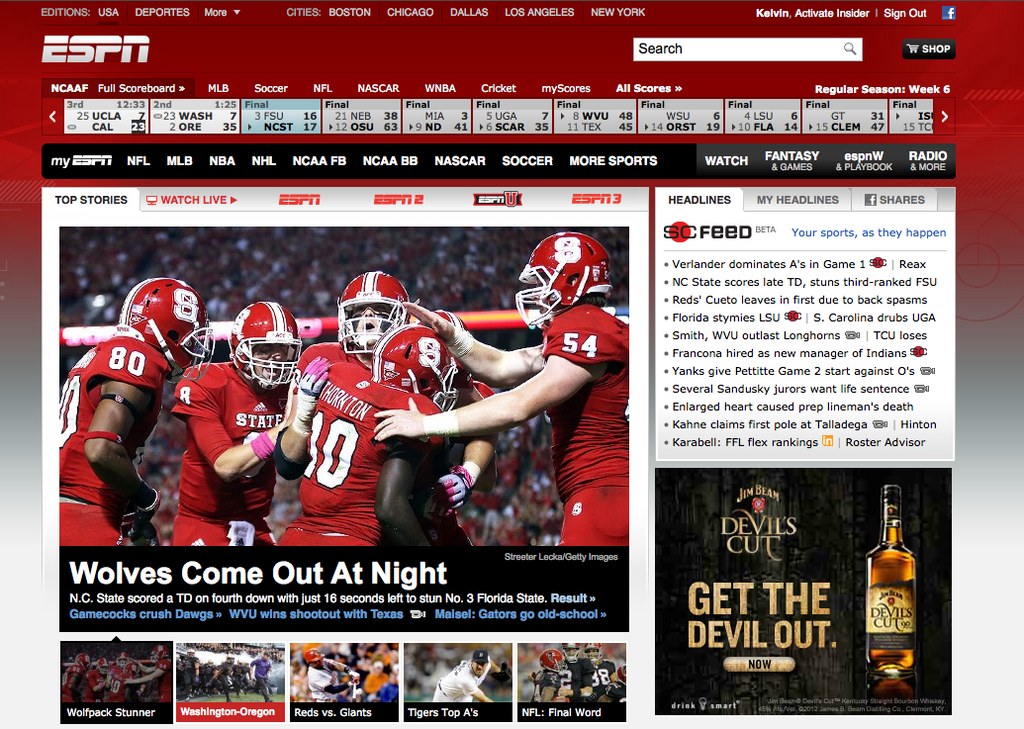Click the SHOP button
The height and width of the screenshot is (729, 1024).
(x=929, y=49)
